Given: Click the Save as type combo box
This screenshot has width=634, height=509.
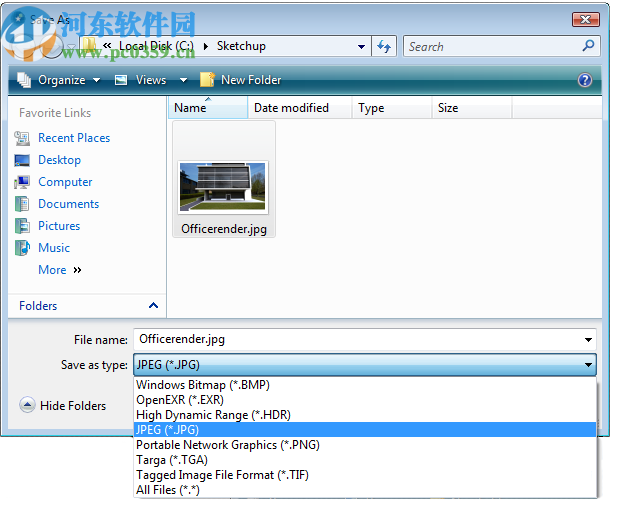Looking at the screenshot, I should [x=365, y=365].
